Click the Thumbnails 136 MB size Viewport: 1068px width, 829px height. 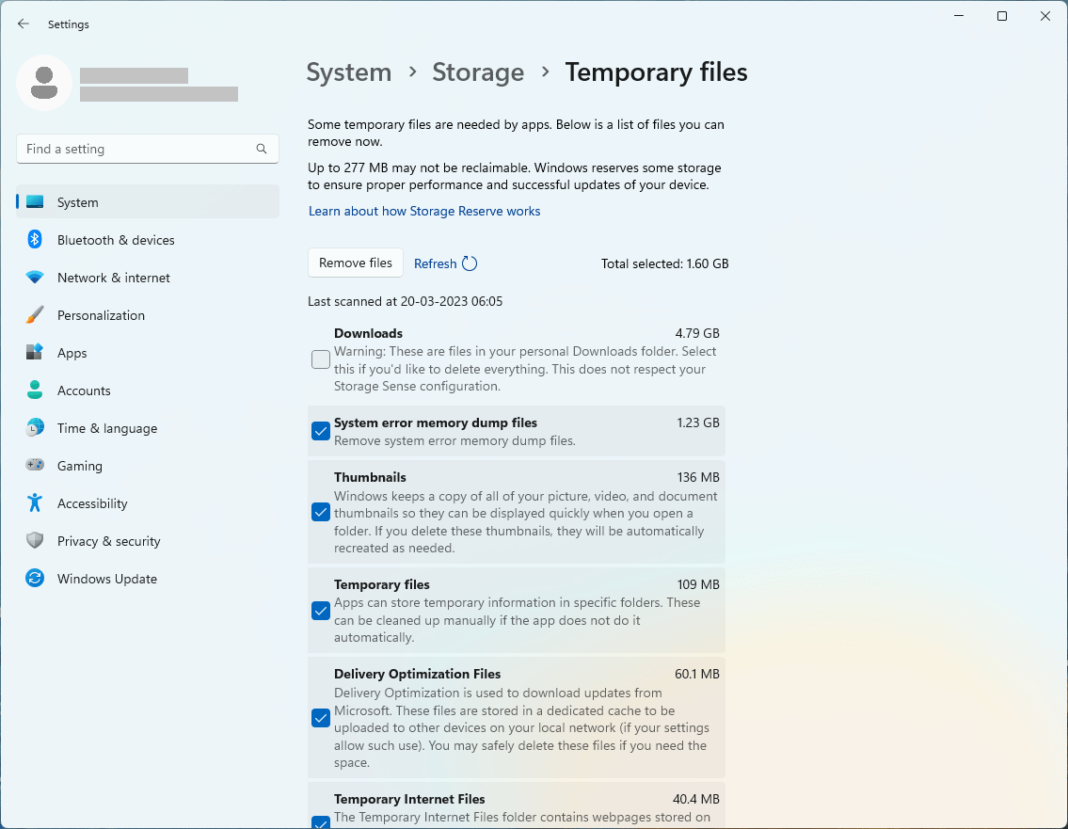(x=698, y=477)
